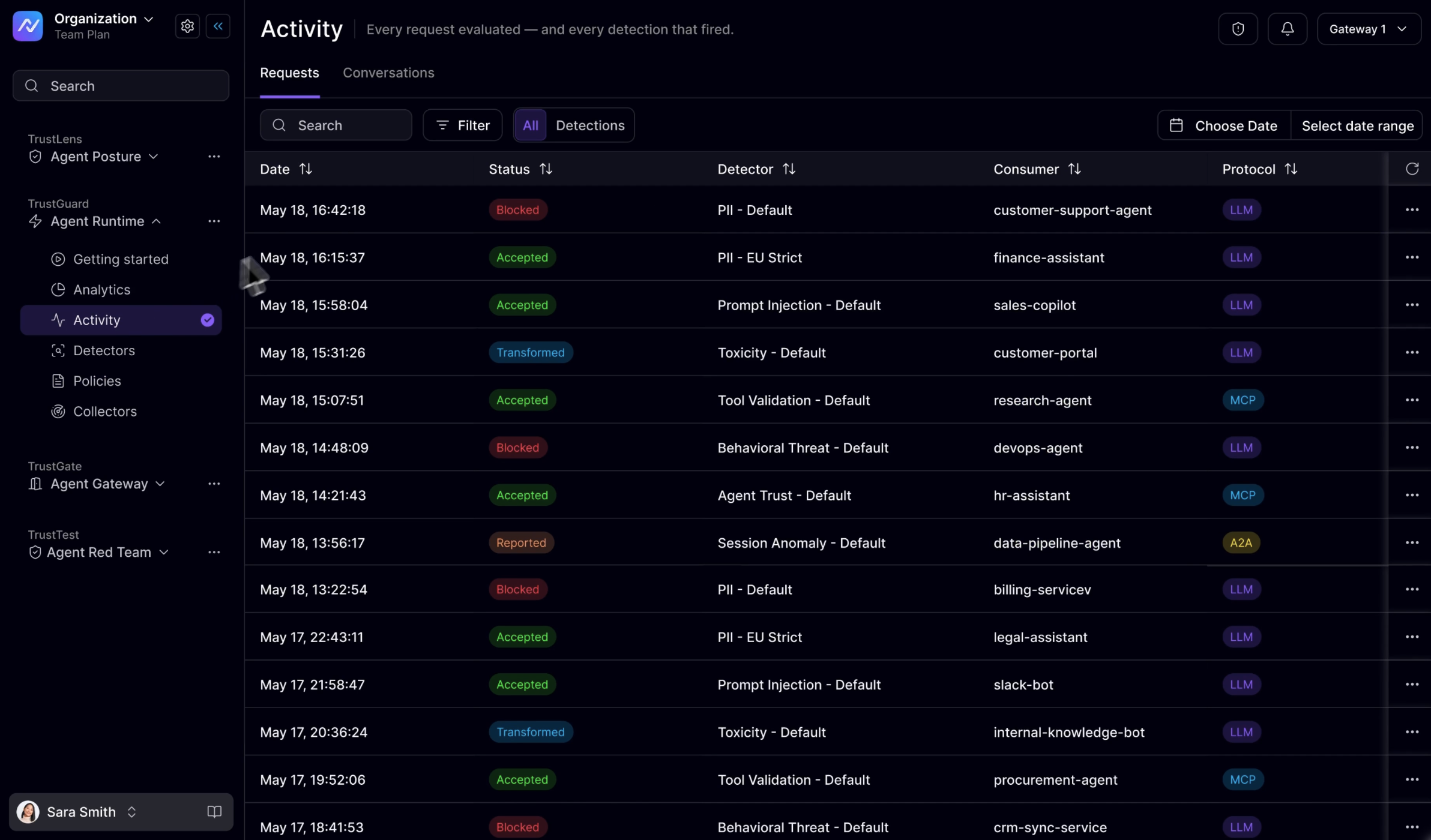Switch to Detections view toggle
This screenshot has width=1431, height=840.
pos(590,125)
